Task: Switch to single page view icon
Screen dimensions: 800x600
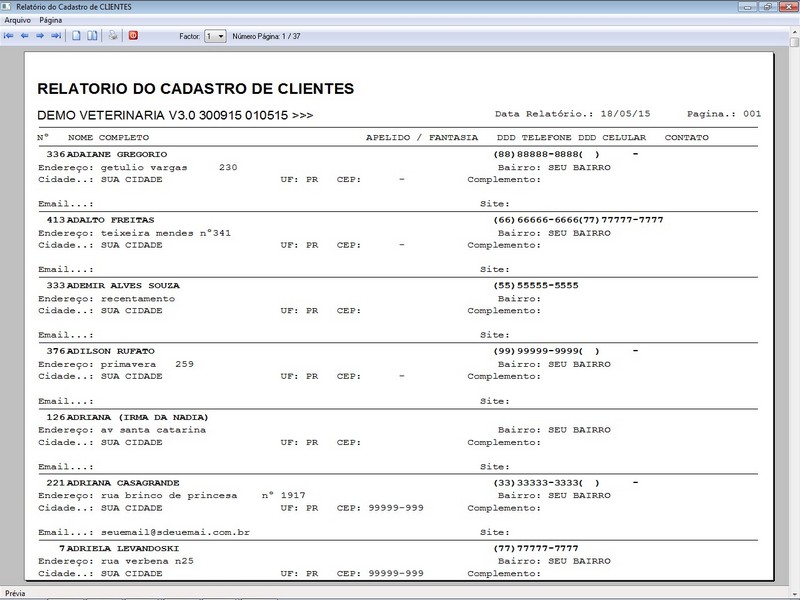Action: pos(76,36)
